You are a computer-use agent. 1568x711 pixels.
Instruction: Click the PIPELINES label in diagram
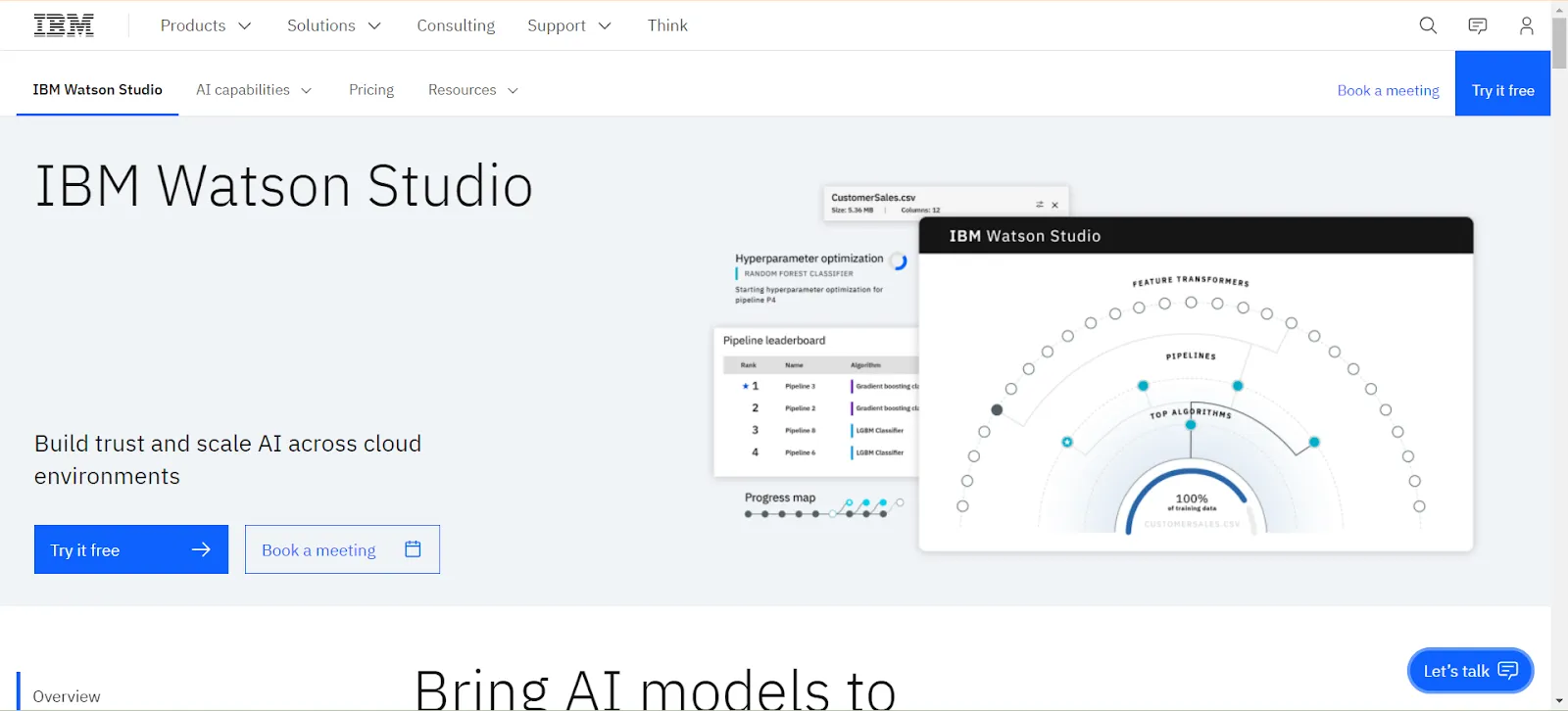point(1191,356)
